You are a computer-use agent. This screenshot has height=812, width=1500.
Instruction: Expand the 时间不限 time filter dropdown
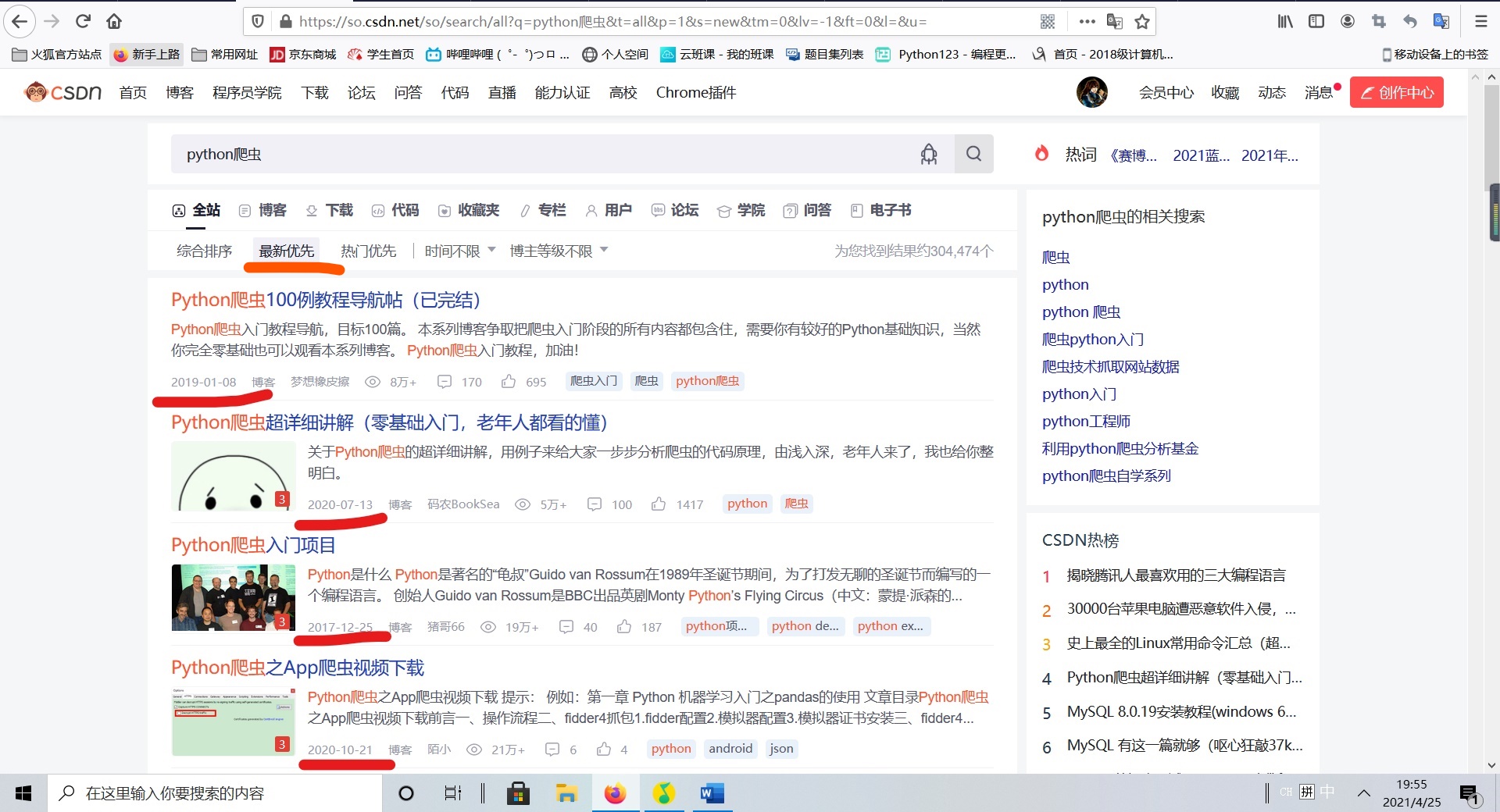tap(460, 251)
